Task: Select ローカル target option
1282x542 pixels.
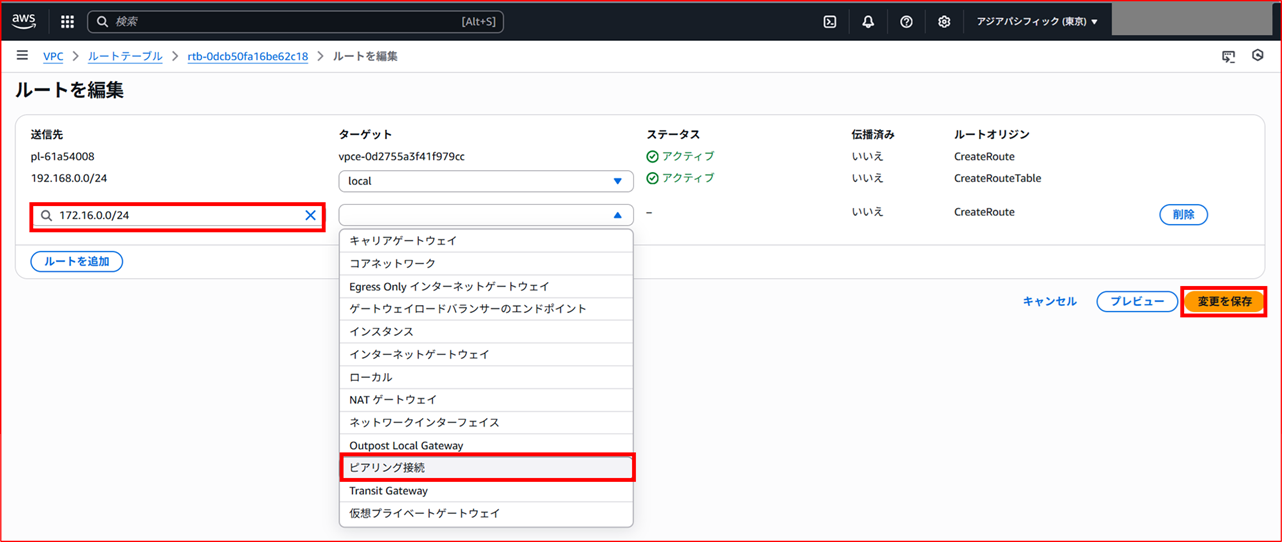Action: coord(486,378)
